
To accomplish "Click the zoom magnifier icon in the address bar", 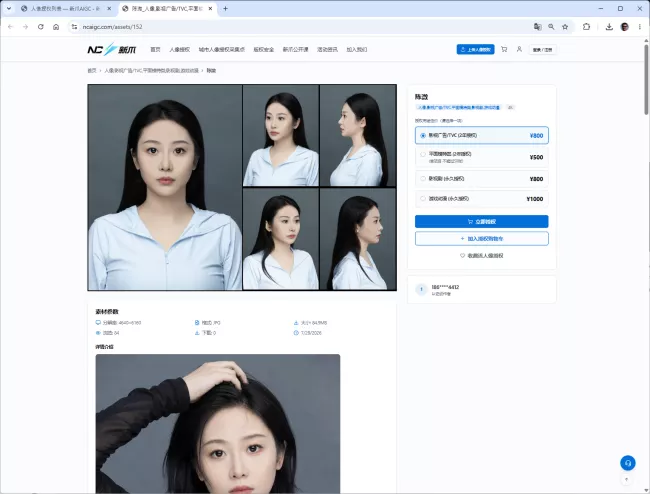I will tap(551, 27).
